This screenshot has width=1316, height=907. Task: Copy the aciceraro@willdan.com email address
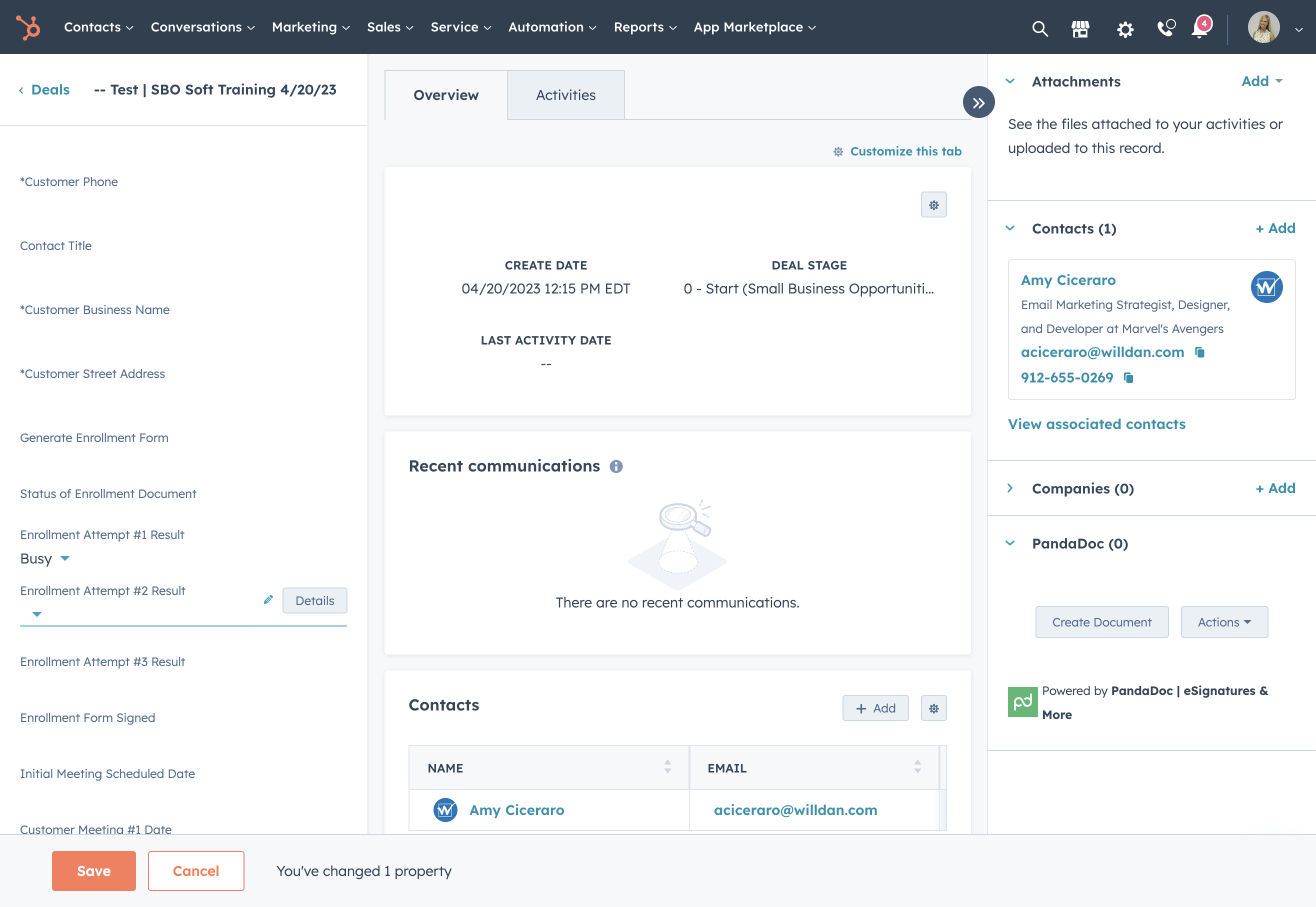tap(1199, 352)
